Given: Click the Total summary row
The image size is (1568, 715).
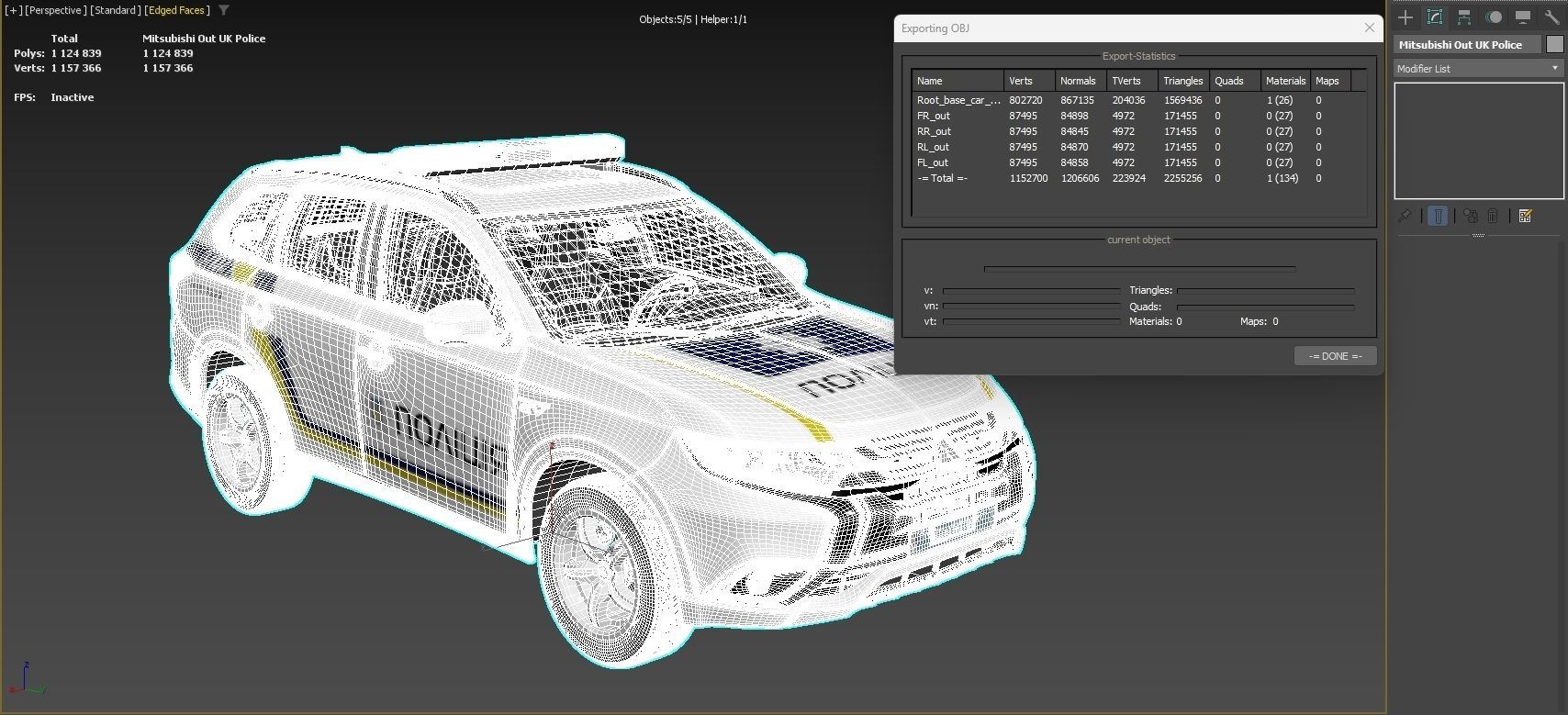Looking at the screenshot, I should tap(1138, 178).
